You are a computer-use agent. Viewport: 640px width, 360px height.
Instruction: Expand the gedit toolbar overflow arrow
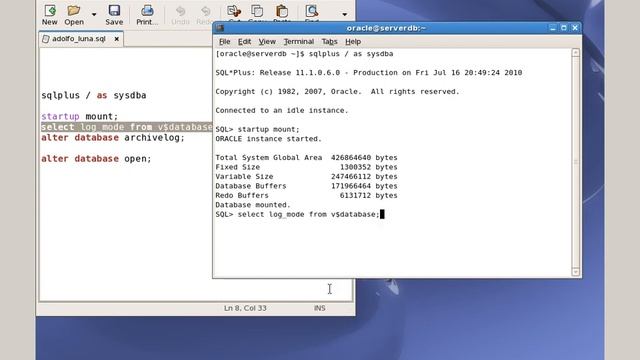pyautogui.click(x=344, y=14)
